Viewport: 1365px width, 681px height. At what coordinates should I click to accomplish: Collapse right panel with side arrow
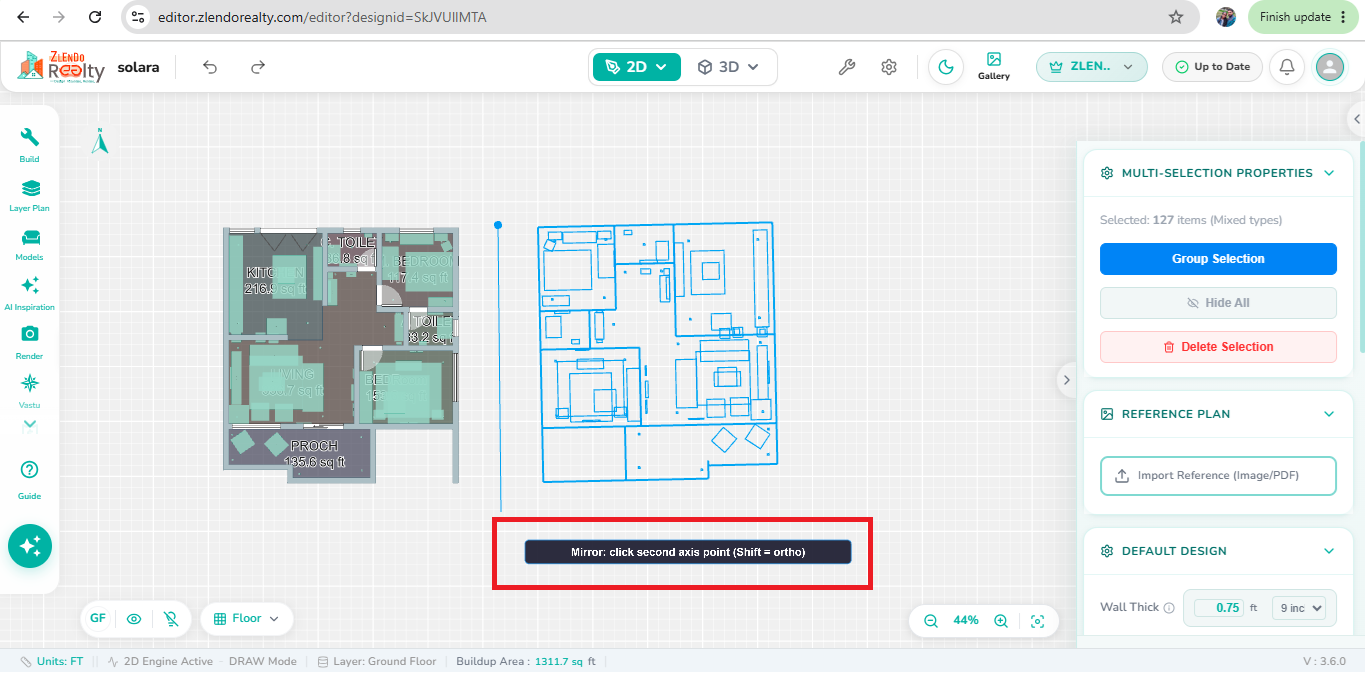click(x=1067, y=380)
